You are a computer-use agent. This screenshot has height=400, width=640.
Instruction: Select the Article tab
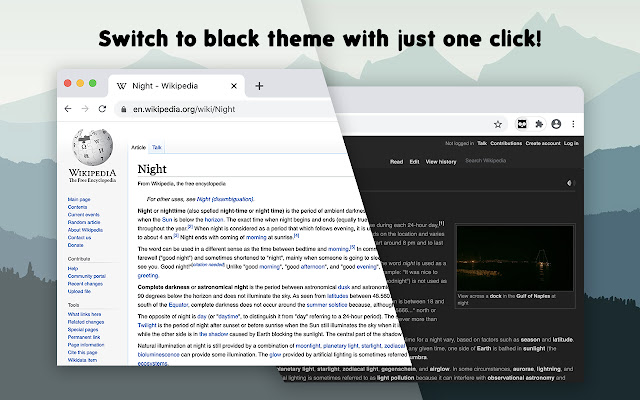[138, 147]
